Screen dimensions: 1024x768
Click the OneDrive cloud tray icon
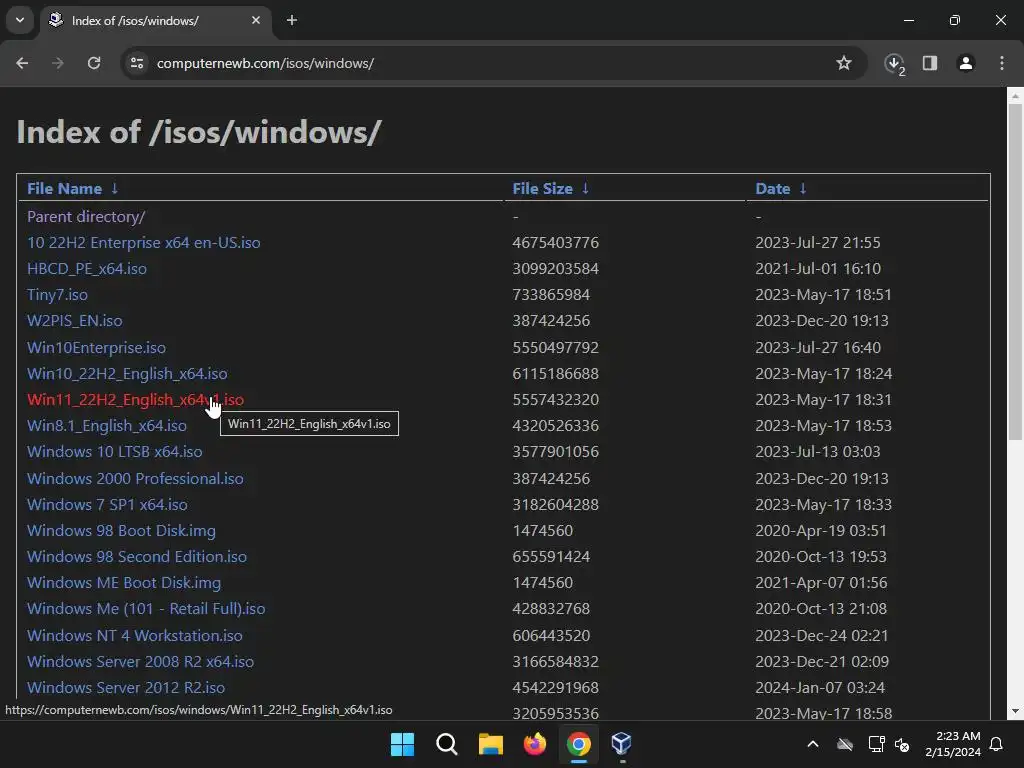coord(845,744)
